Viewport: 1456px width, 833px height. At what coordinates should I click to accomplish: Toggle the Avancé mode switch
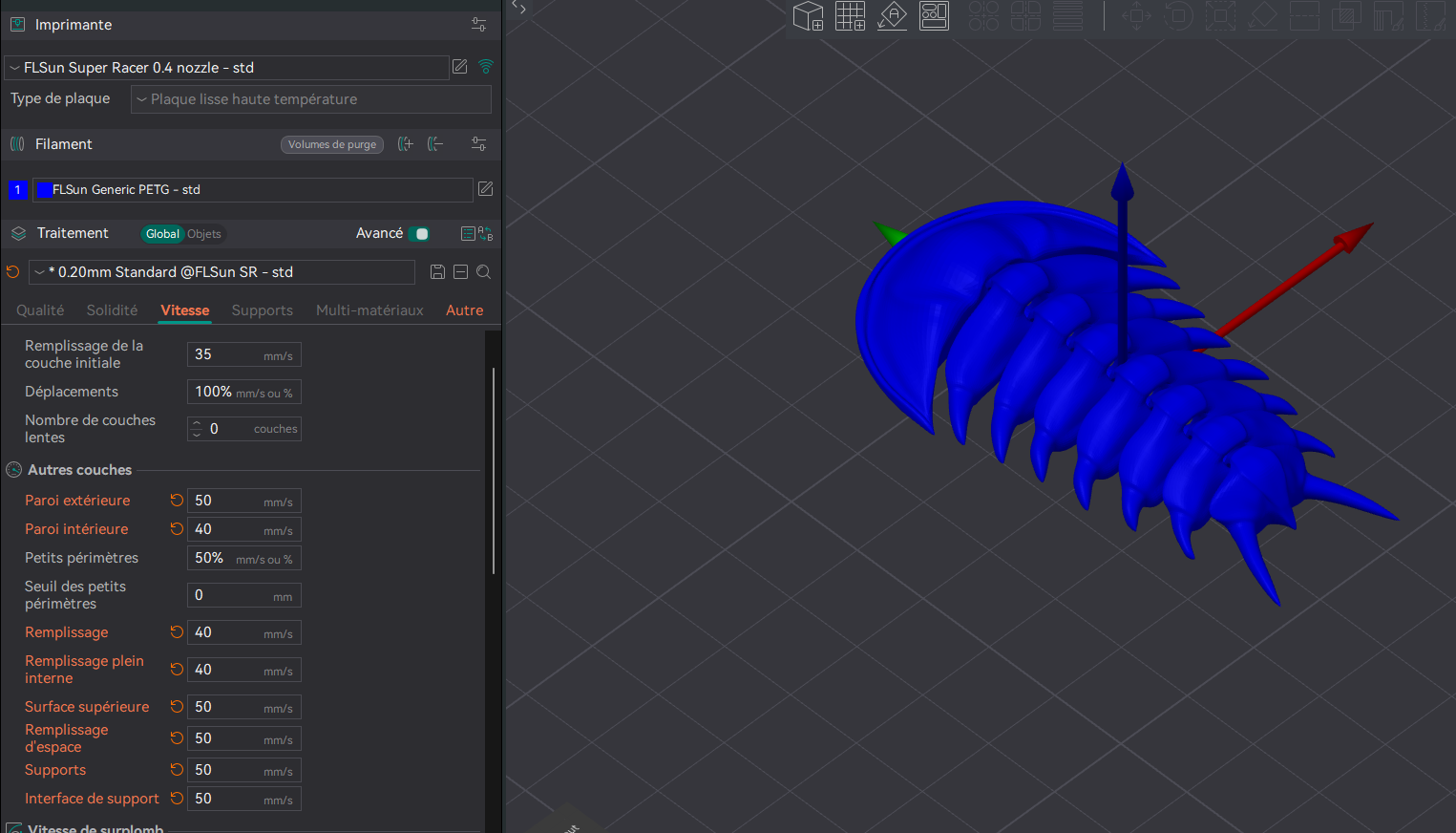419,234
